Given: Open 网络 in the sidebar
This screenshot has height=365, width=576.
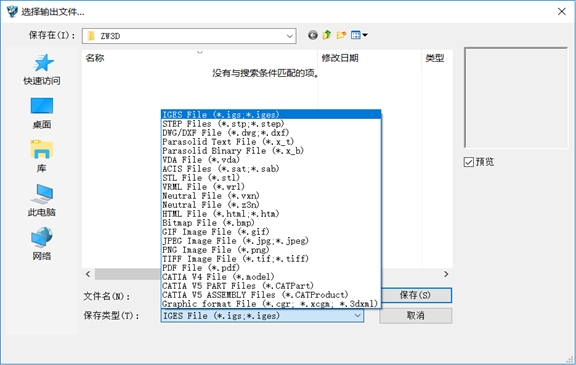Looking at the screenshot, I should coord(42,244).
